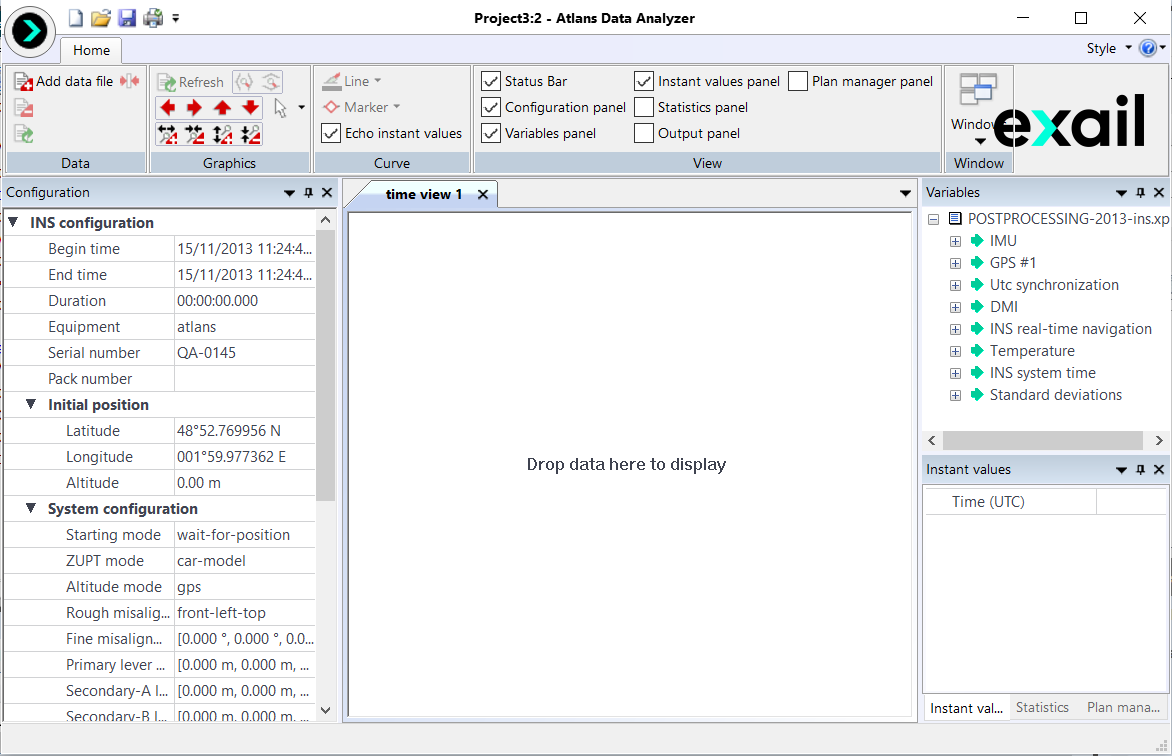Open the Style menu

[1108, 48]
